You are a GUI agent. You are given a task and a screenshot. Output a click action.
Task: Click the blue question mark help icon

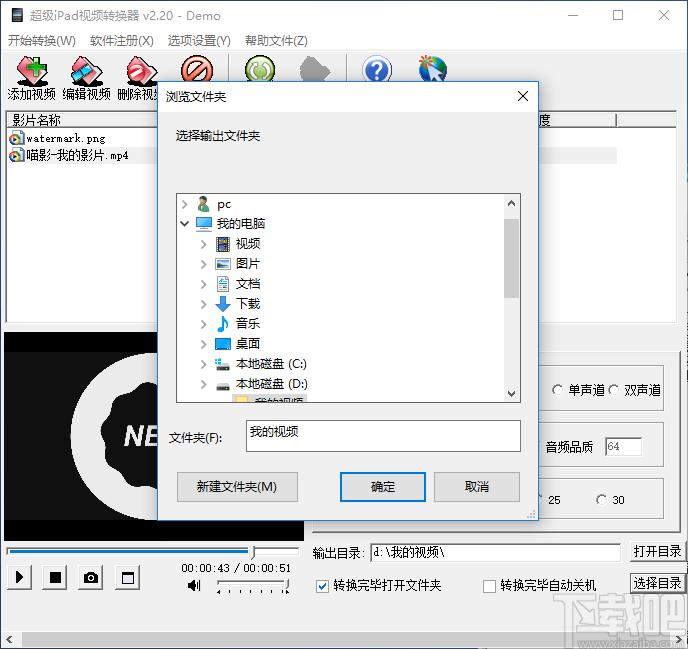[376, 70]
